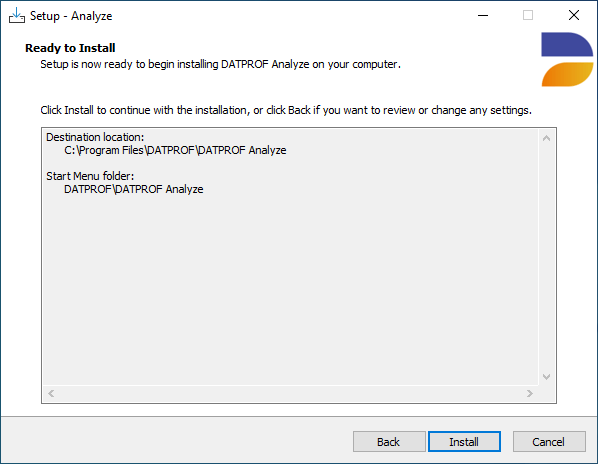Screen dimensions: 598x464
Task: Click the Install button
Action: (x=464, y=442)
